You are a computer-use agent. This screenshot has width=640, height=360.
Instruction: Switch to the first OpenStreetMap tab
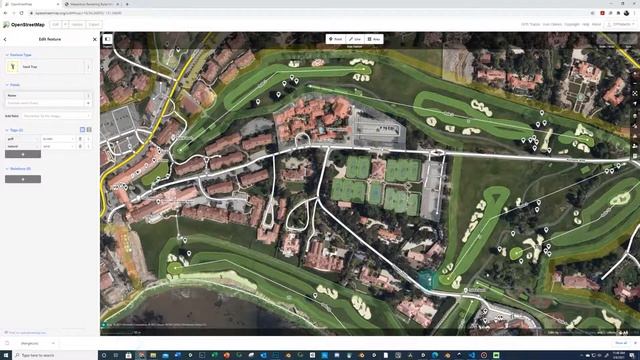coord(31,4)
